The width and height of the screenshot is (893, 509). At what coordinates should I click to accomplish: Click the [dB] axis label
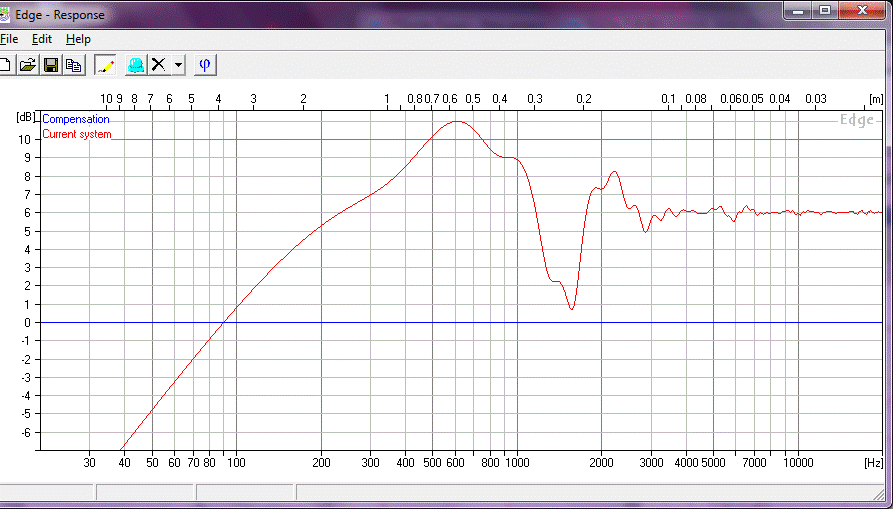[x=26, y=117]
